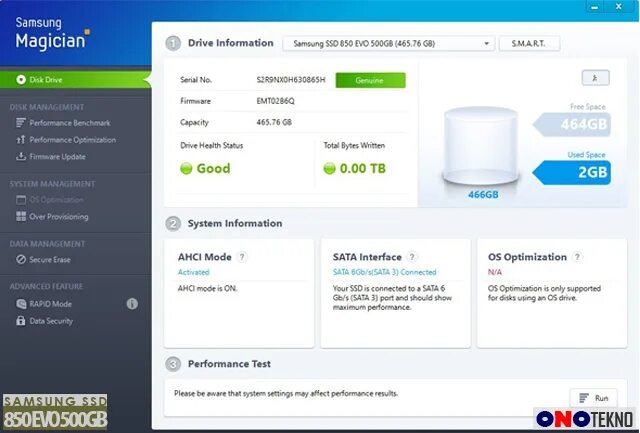This screenshot has width=640, height=433.
Task: Click the Capacity value 465.76 GB
Action: point(274,122)
